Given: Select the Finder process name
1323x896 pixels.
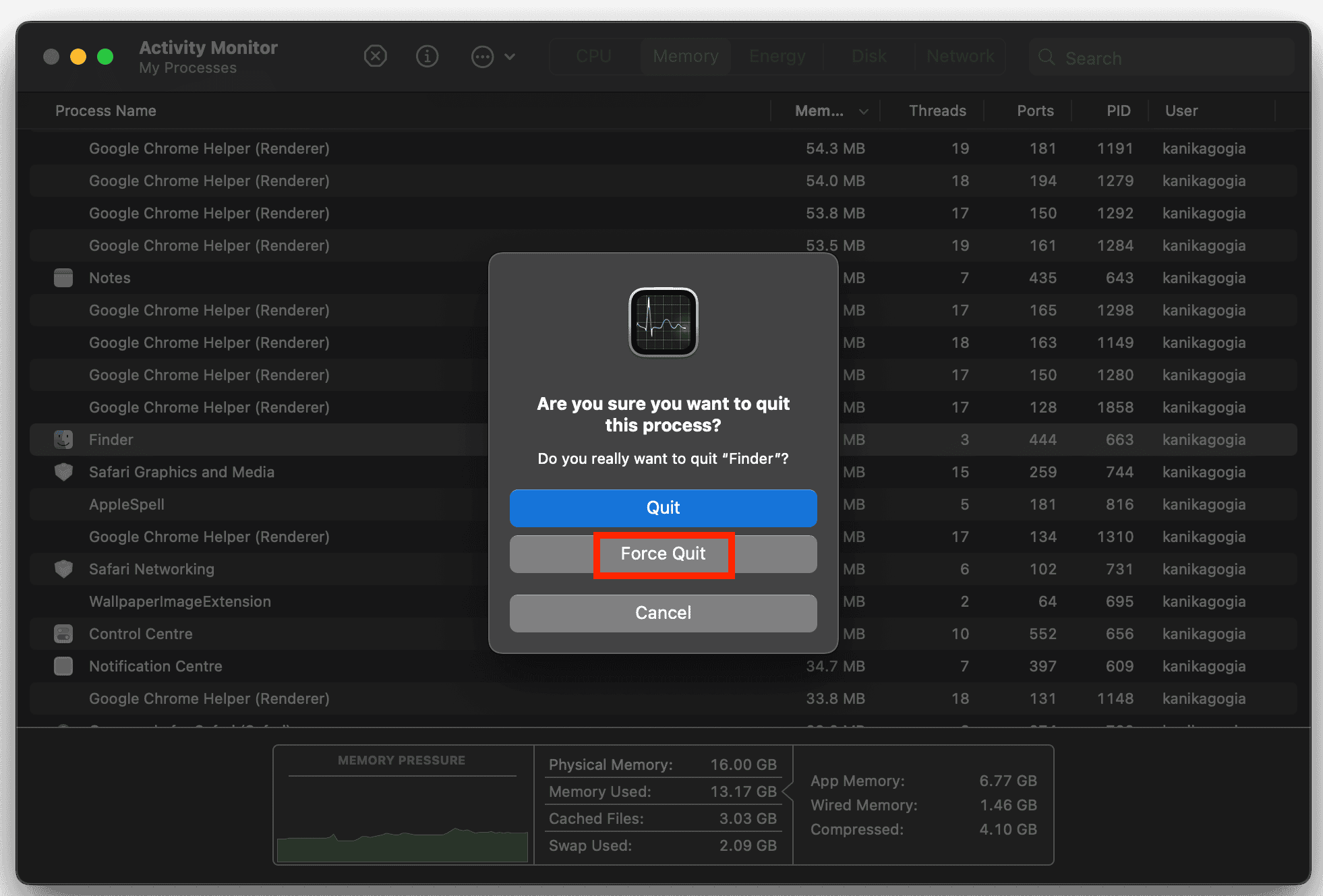Looking at the screenshot, I should (111, 440).
